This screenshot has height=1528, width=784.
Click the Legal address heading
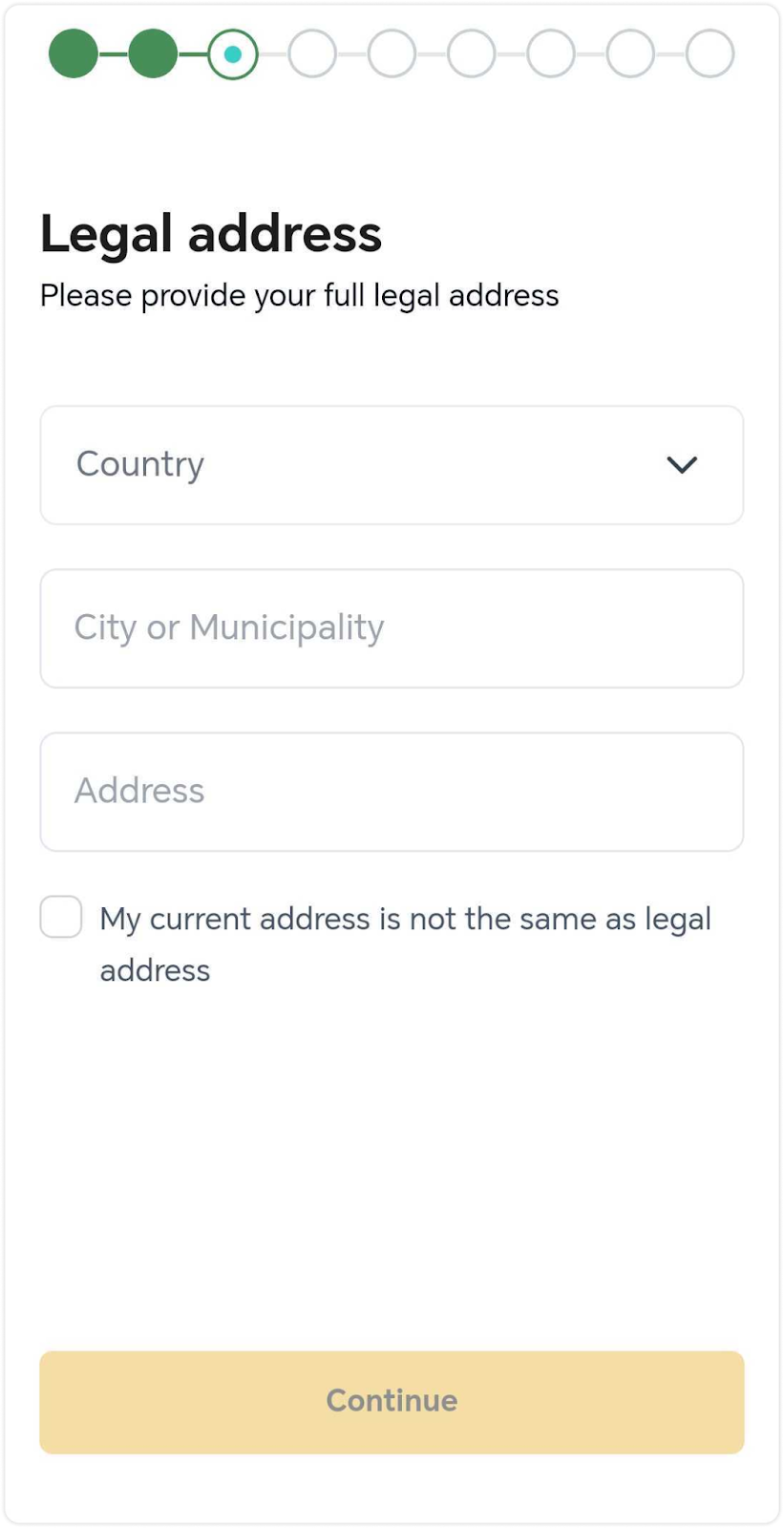click(x=211, y=235)
